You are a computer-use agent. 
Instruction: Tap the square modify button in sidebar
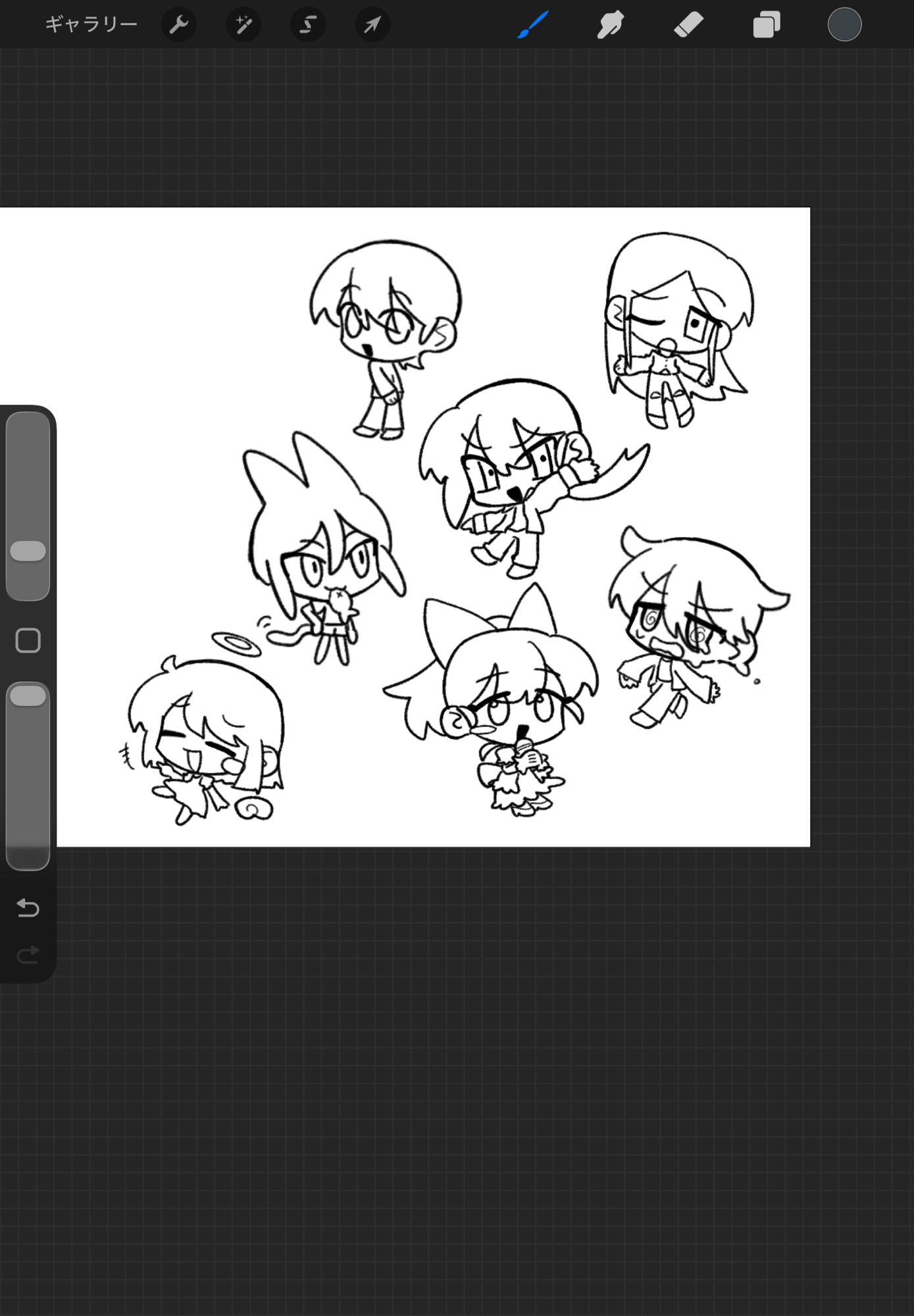pos(28,640)
